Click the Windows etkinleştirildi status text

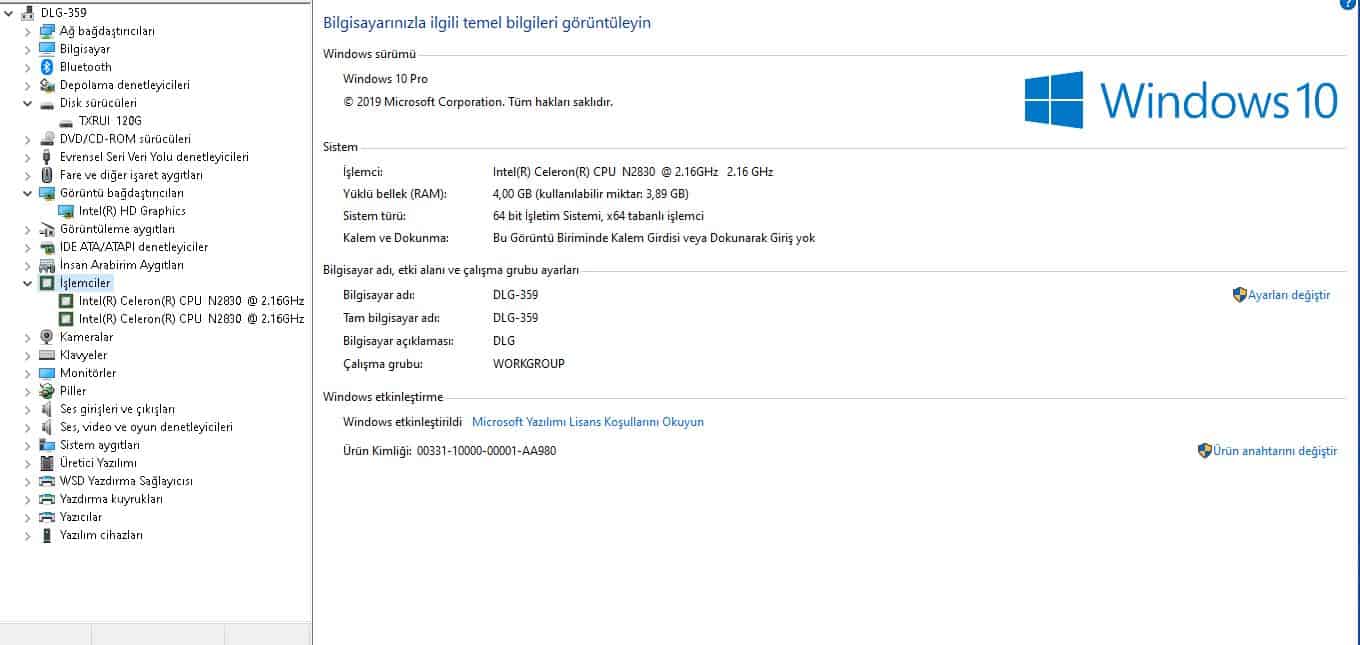click(x=402, y=422)
